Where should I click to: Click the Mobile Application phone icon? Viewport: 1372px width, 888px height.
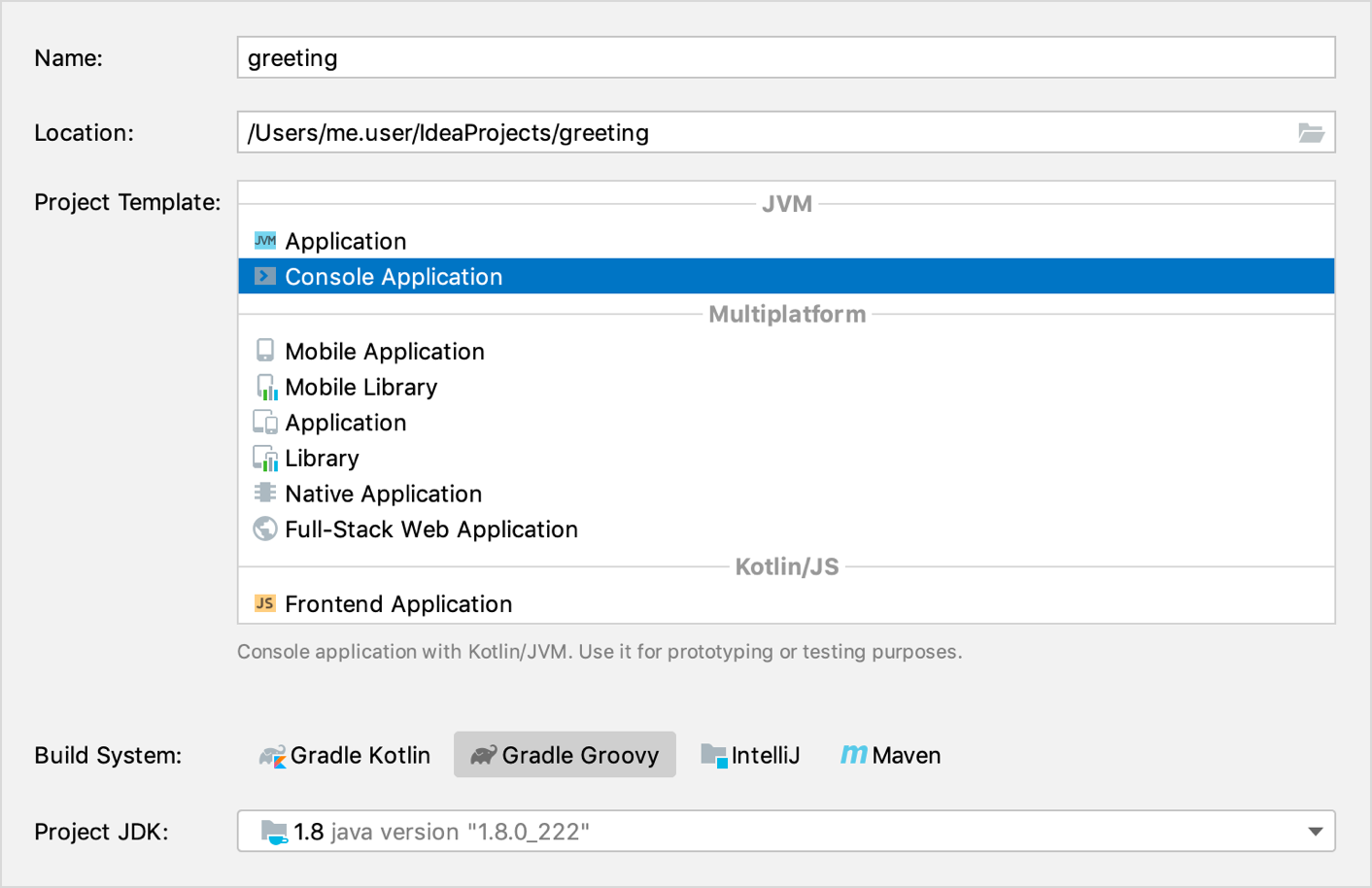pyautogui.click(x=265, y=350)
